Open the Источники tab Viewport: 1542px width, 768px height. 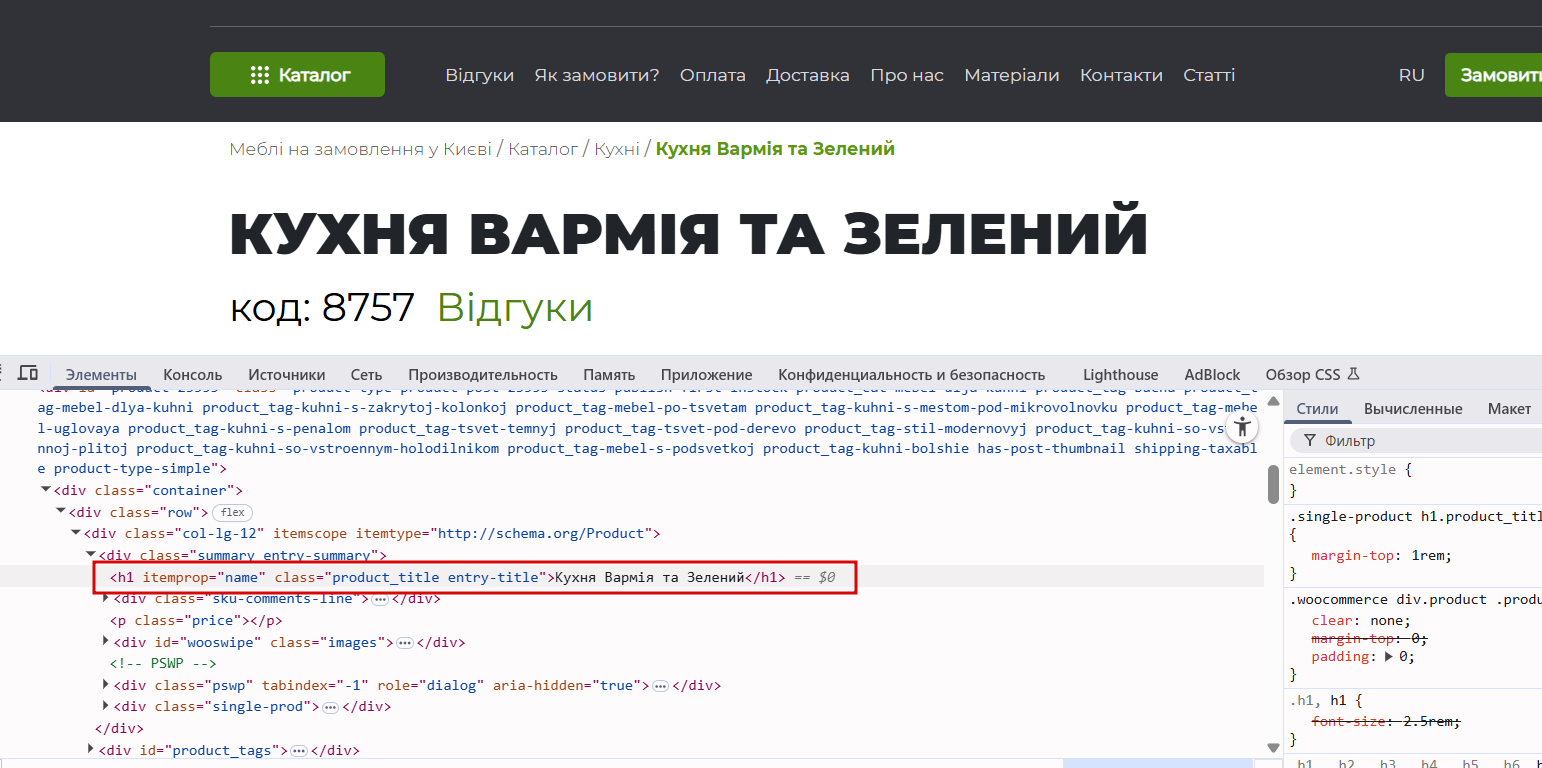[287, 375]
